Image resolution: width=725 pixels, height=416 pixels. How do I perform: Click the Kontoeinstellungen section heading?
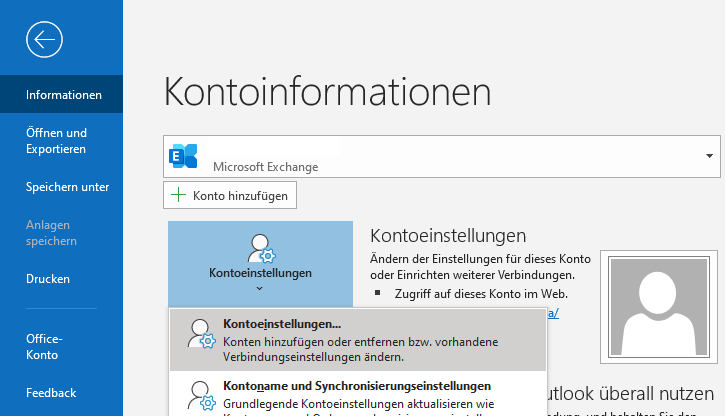coord(448,236)
